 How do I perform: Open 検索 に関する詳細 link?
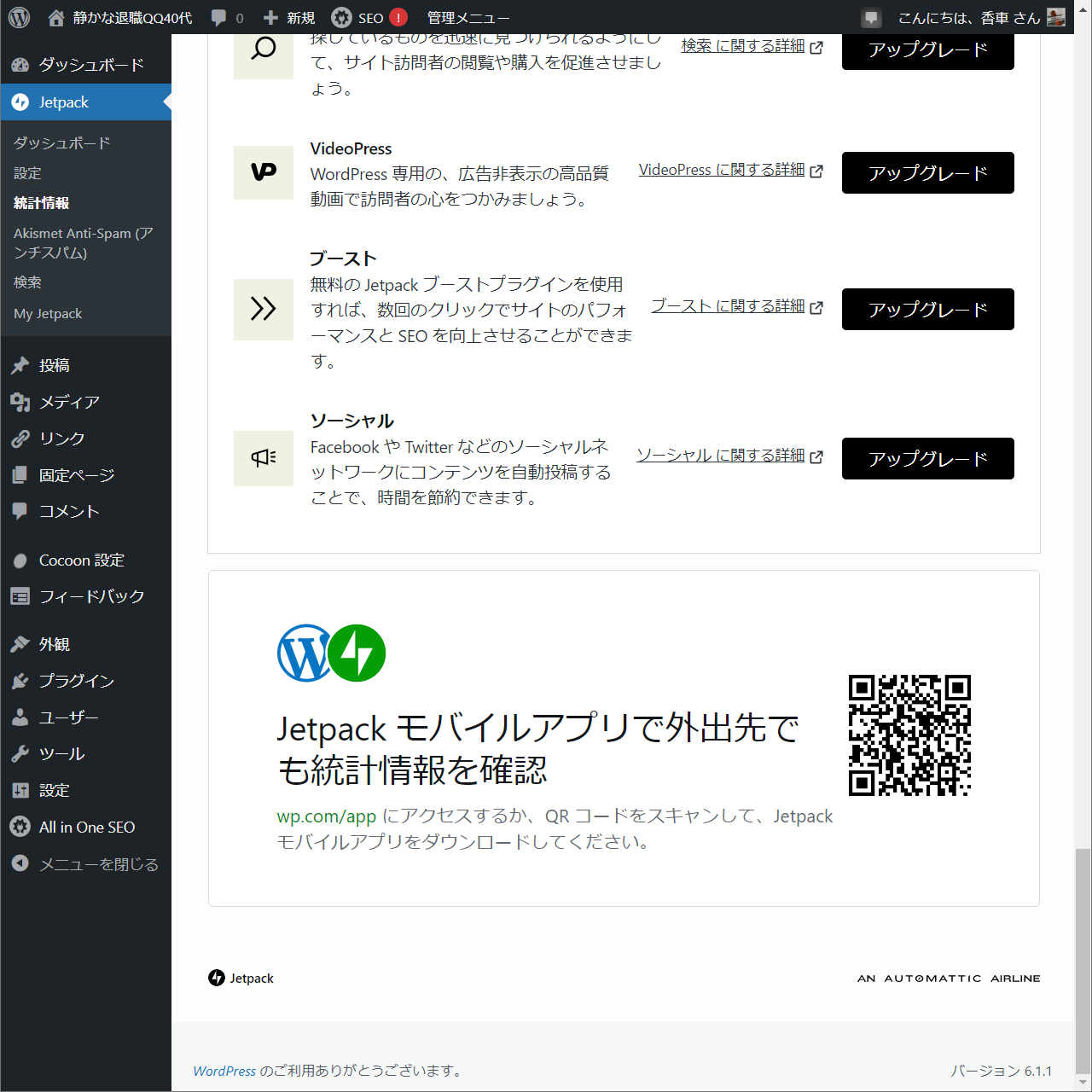tap(752, 46)
